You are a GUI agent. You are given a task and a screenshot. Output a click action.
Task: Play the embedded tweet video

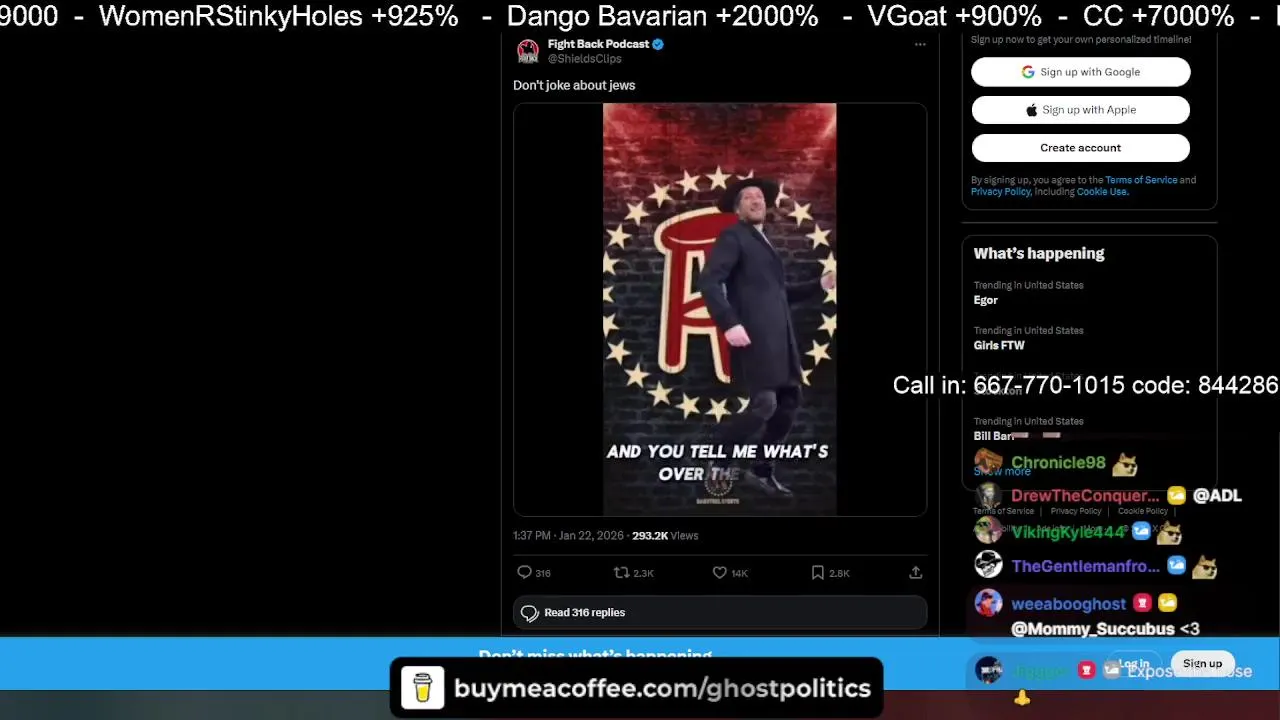point(720,309)
